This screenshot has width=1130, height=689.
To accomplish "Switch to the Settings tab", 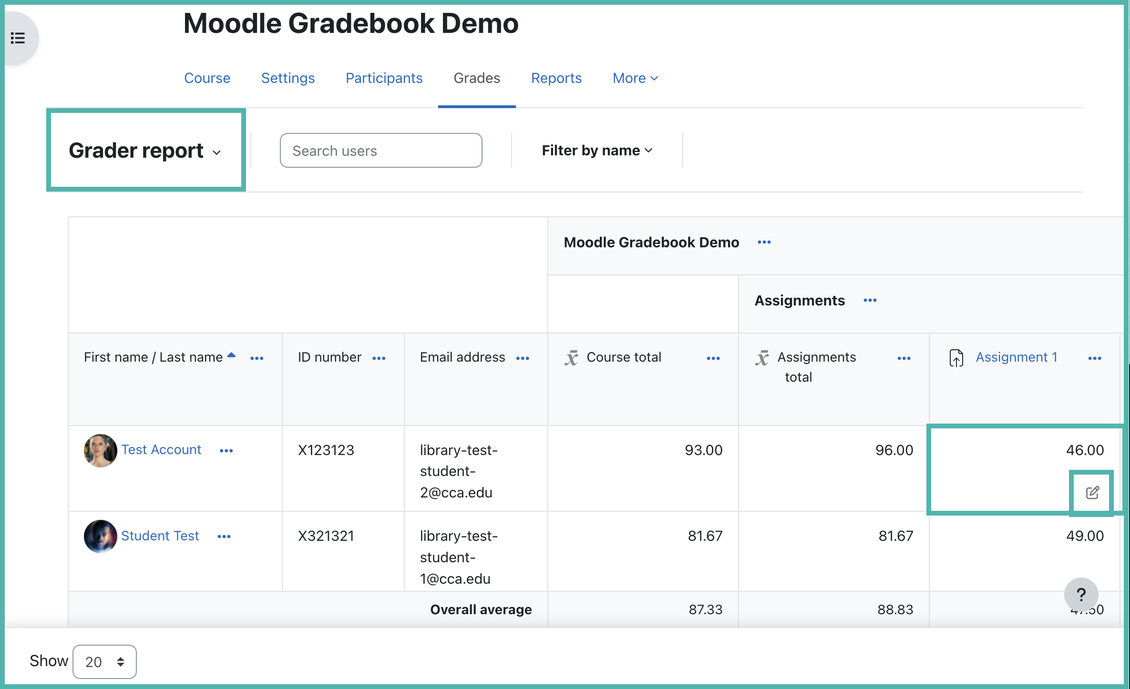I will (288, 78).
